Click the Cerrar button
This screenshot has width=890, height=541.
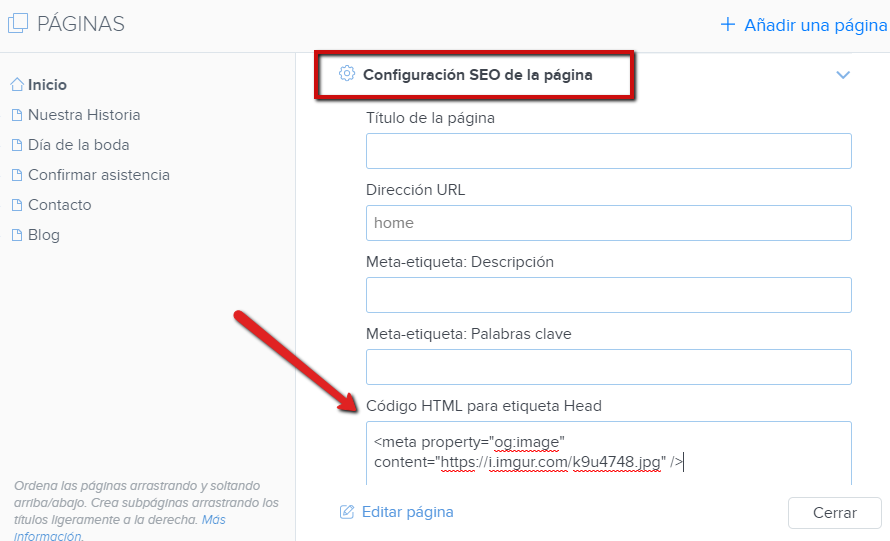(834, 513)
